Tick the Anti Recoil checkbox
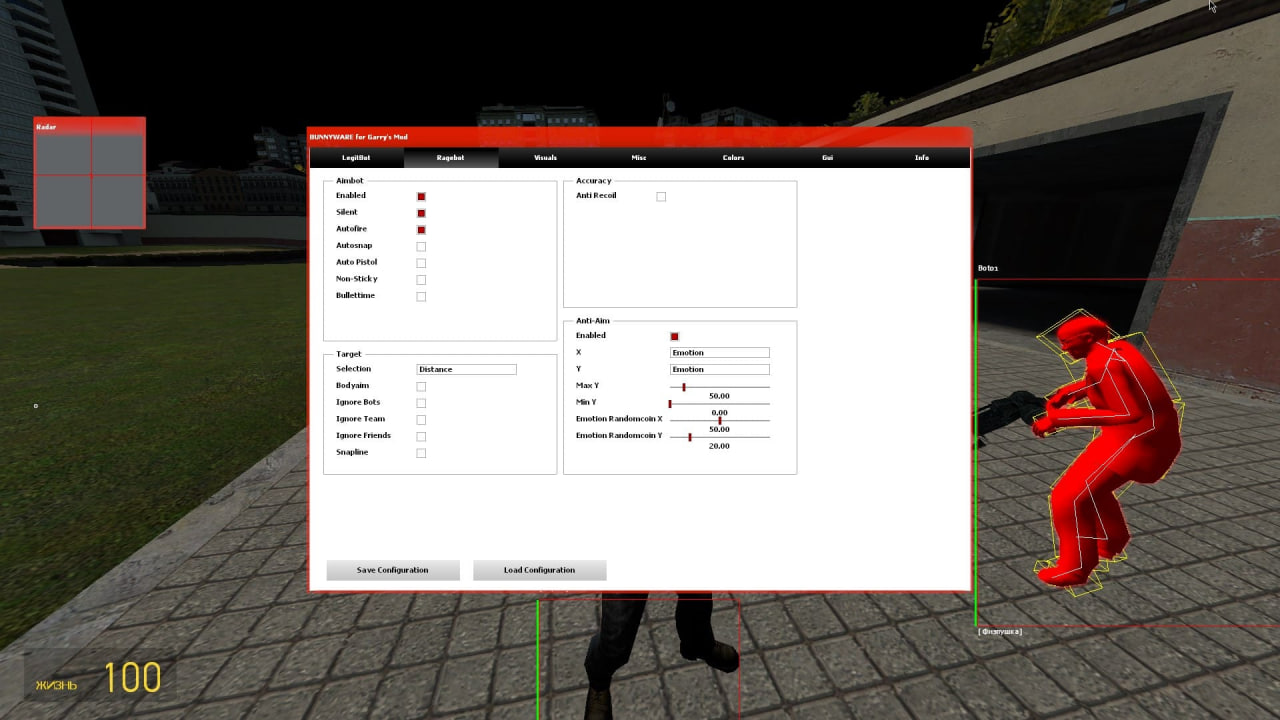The image size is (1280, 720). (661, 197)
